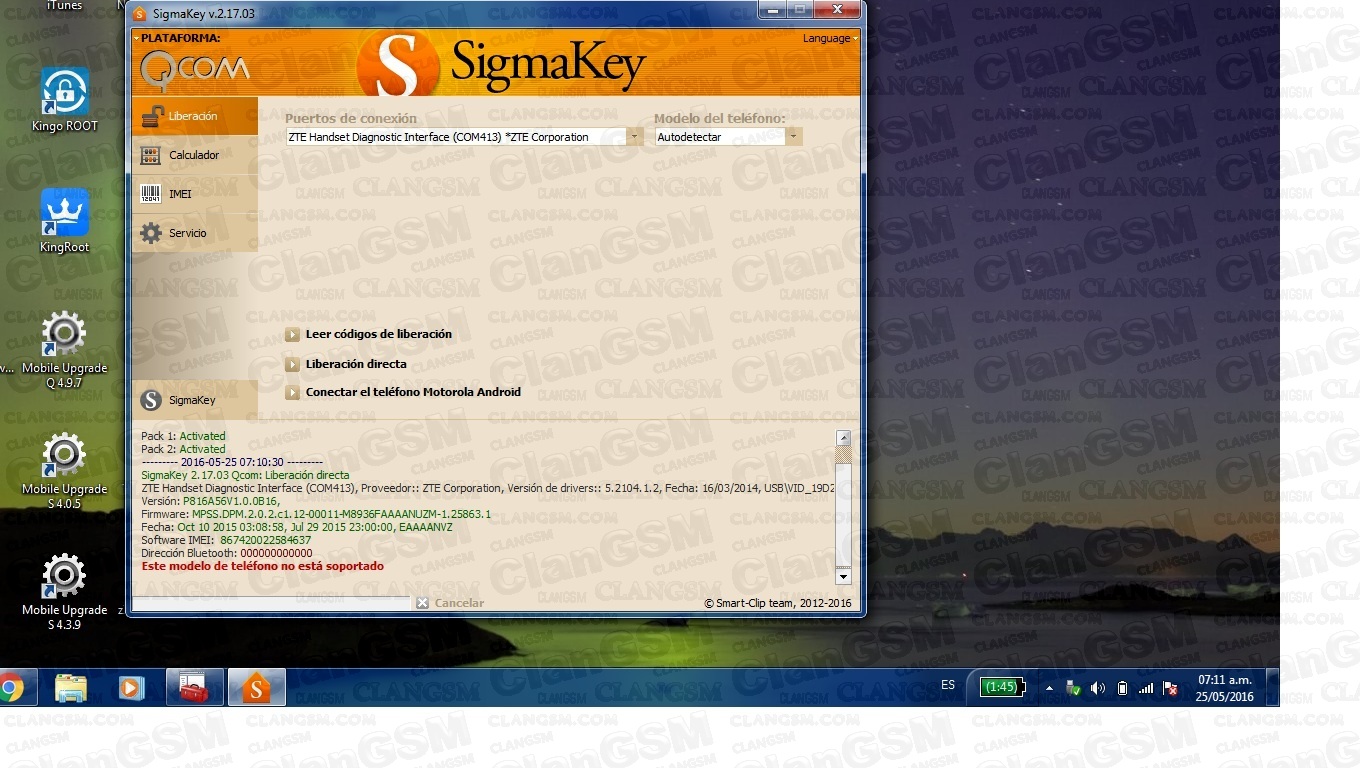Open the Action Center flag icon
Image resolution: width=1360 pixels, height=768 pixels.
[1170, 688]
